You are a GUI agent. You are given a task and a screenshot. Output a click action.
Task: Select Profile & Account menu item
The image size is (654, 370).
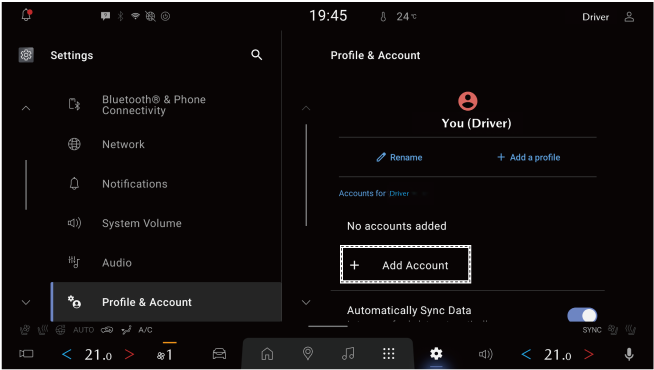click(166, 302)
